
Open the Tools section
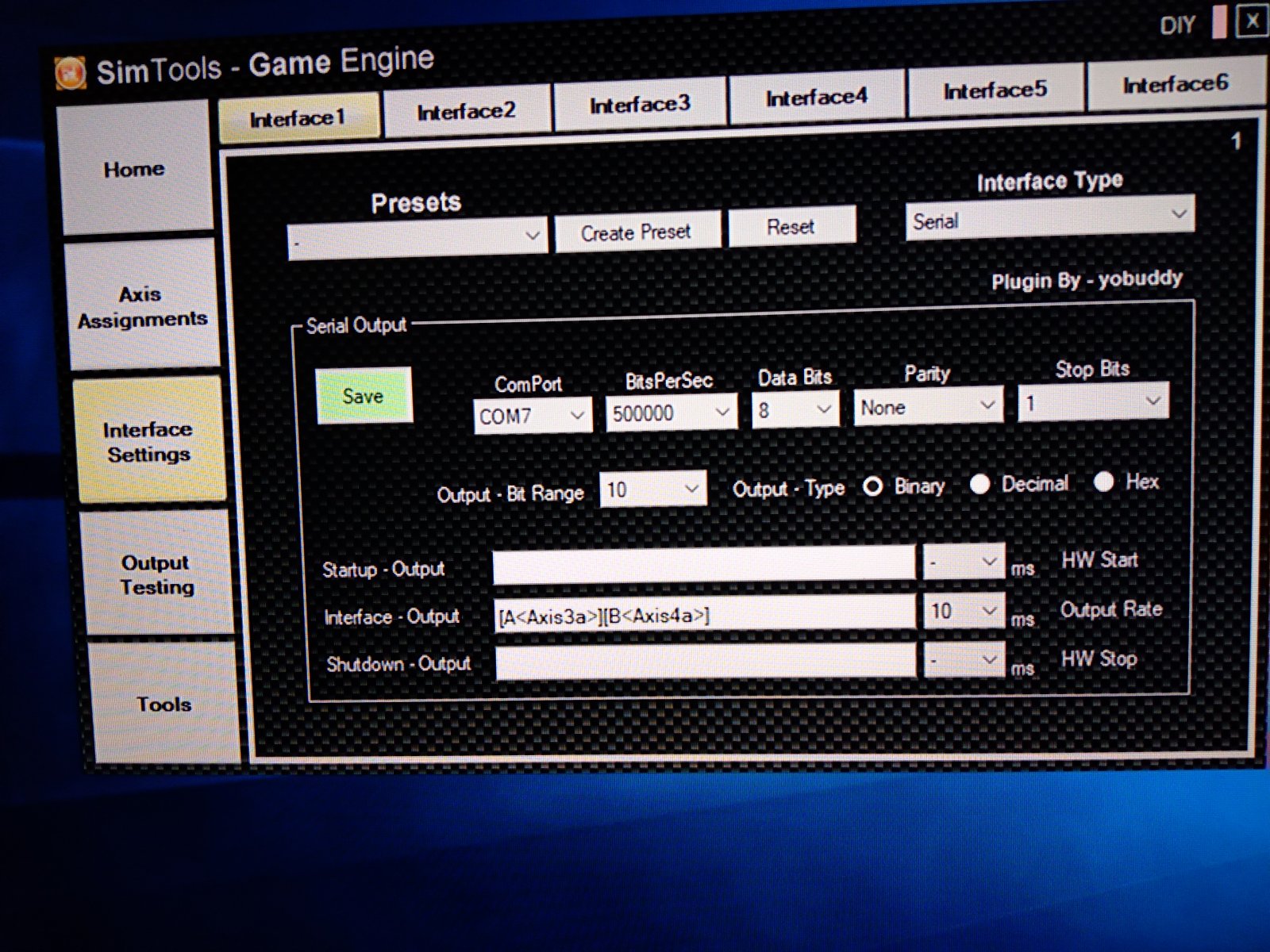[x=164, y=704]
